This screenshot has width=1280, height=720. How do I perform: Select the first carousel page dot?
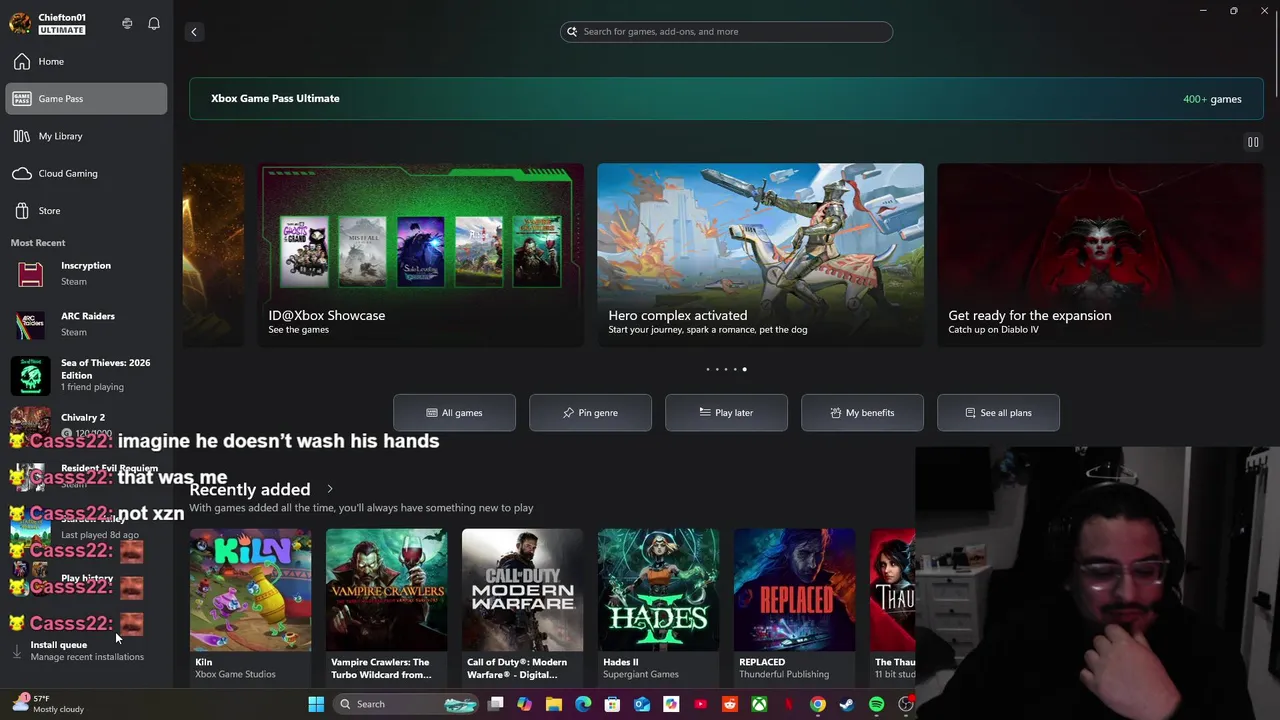pos(708,370)
